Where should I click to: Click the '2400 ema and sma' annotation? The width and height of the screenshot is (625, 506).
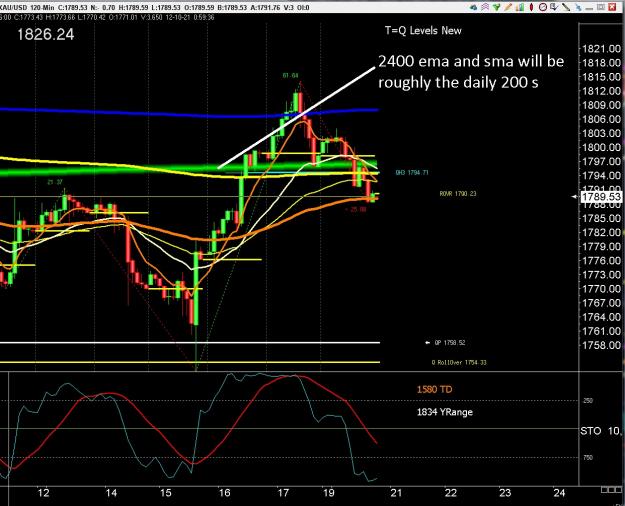[471, 72]
